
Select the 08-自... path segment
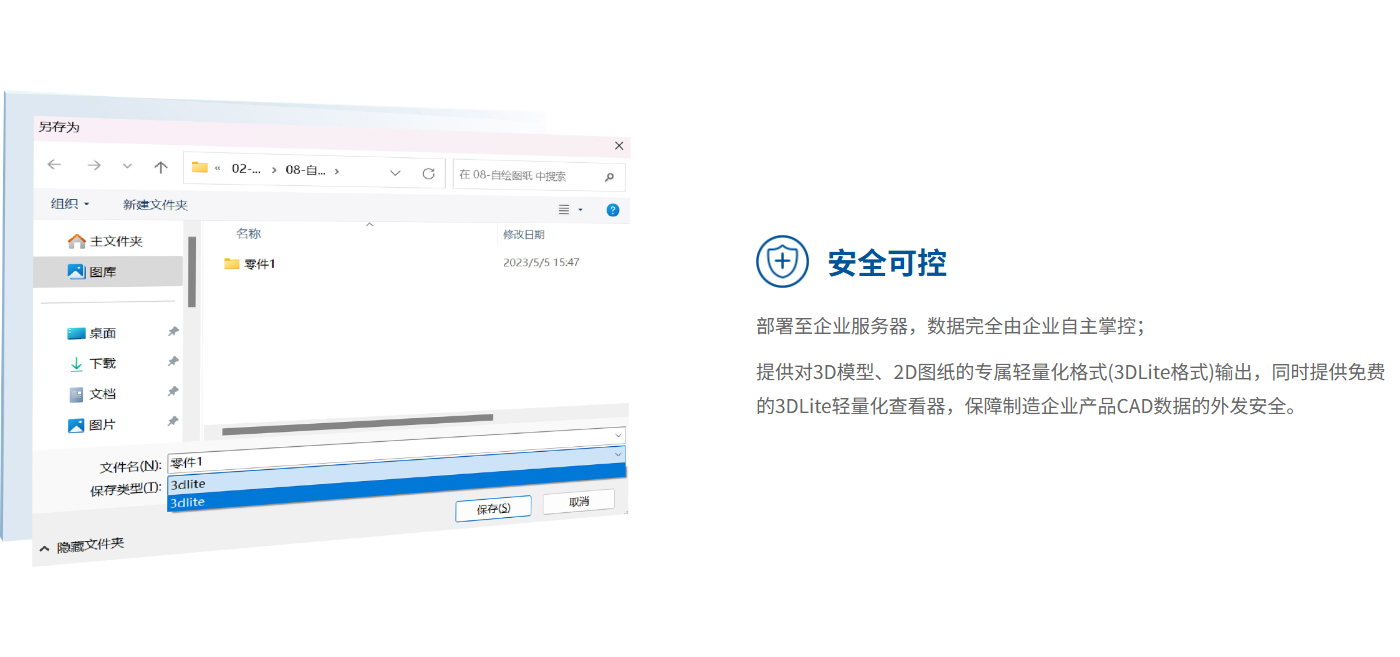click(306, 170)
